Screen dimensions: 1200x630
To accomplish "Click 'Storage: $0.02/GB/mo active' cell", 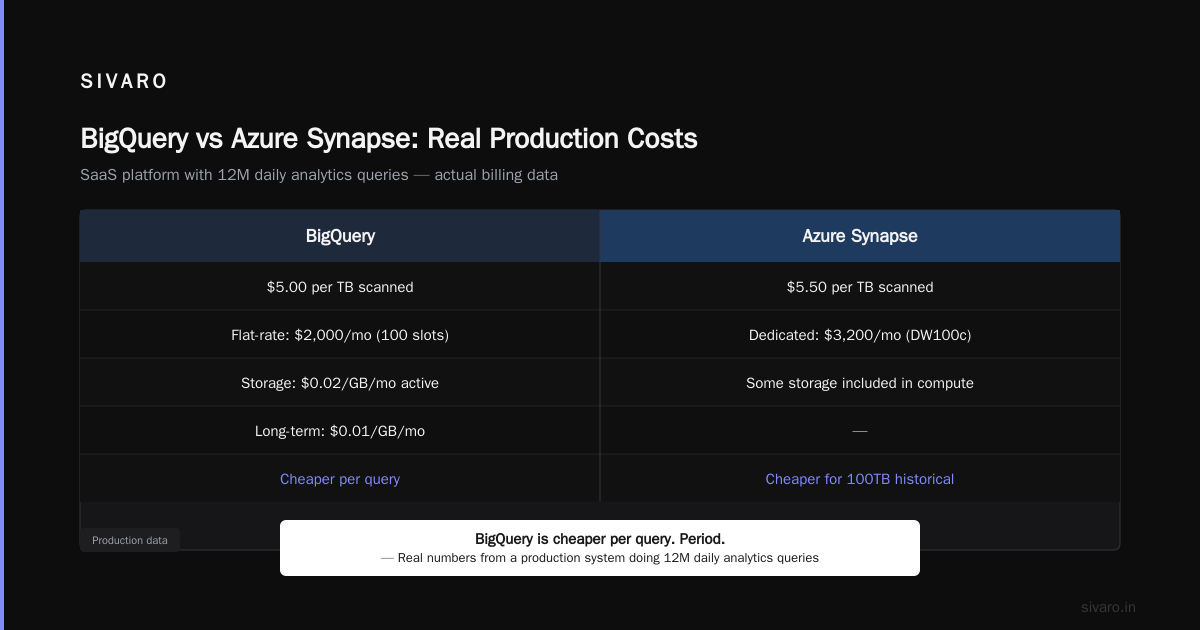I will tap(340, 383).
